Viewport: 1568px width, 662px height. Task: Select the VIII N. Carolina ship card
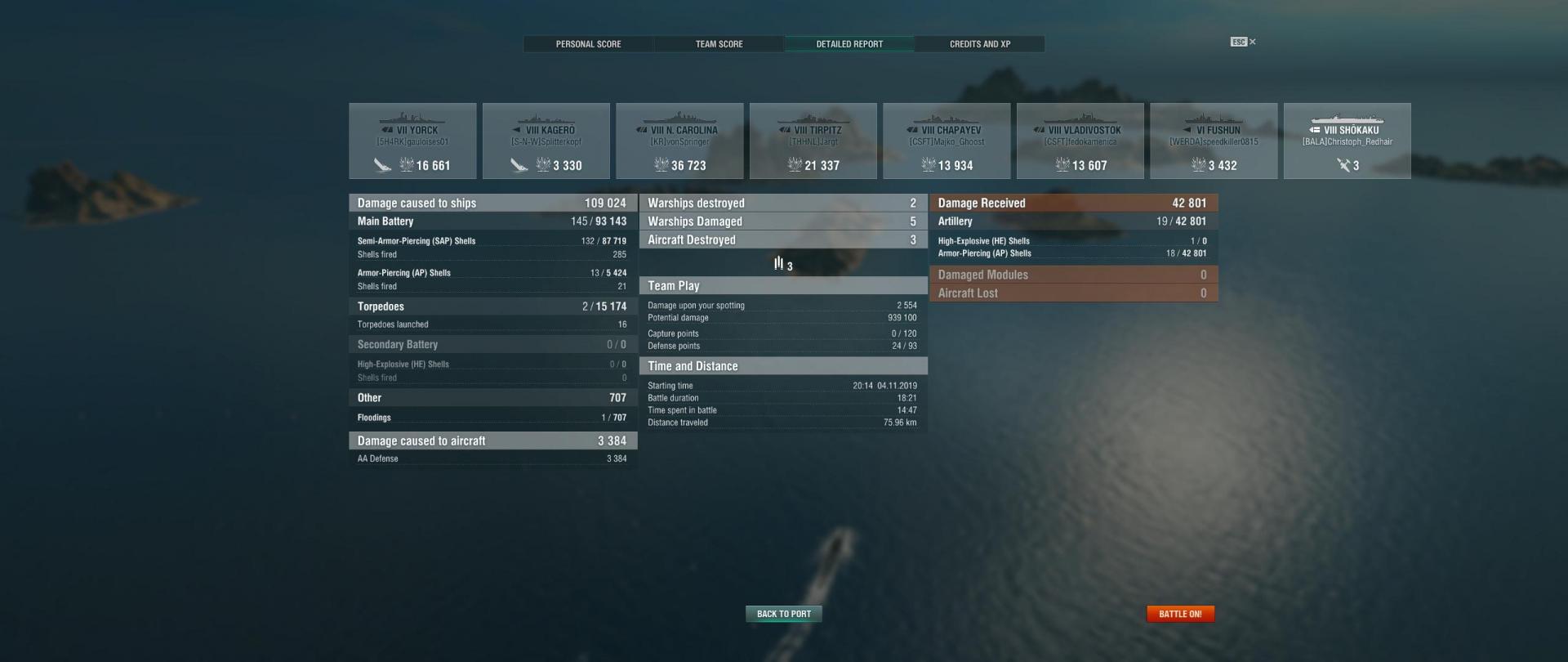(679, 141)
